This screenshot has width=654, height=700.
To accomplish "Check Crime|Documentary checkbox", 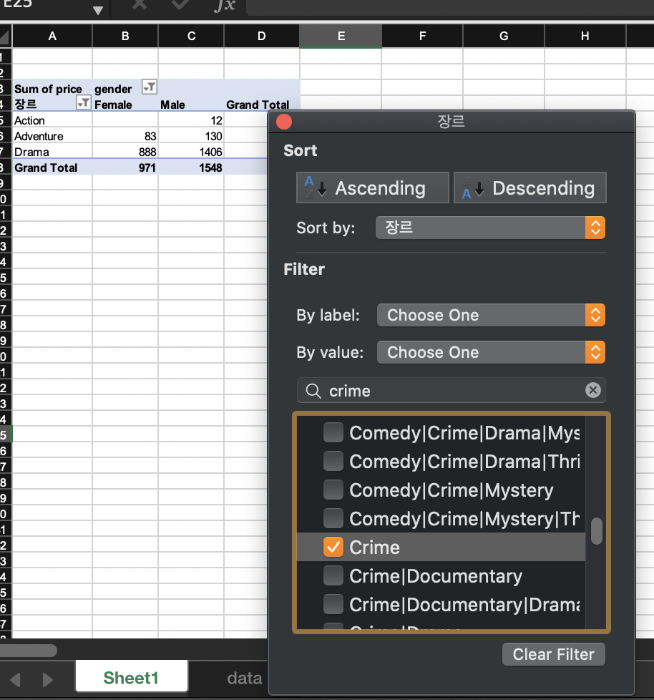I will [x=333, y=576].
